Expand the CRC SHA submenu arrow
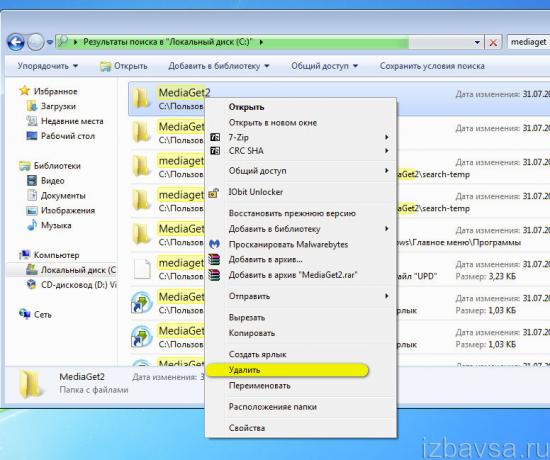Viewport: 550px width, 460px height. [x=387, y=151]
